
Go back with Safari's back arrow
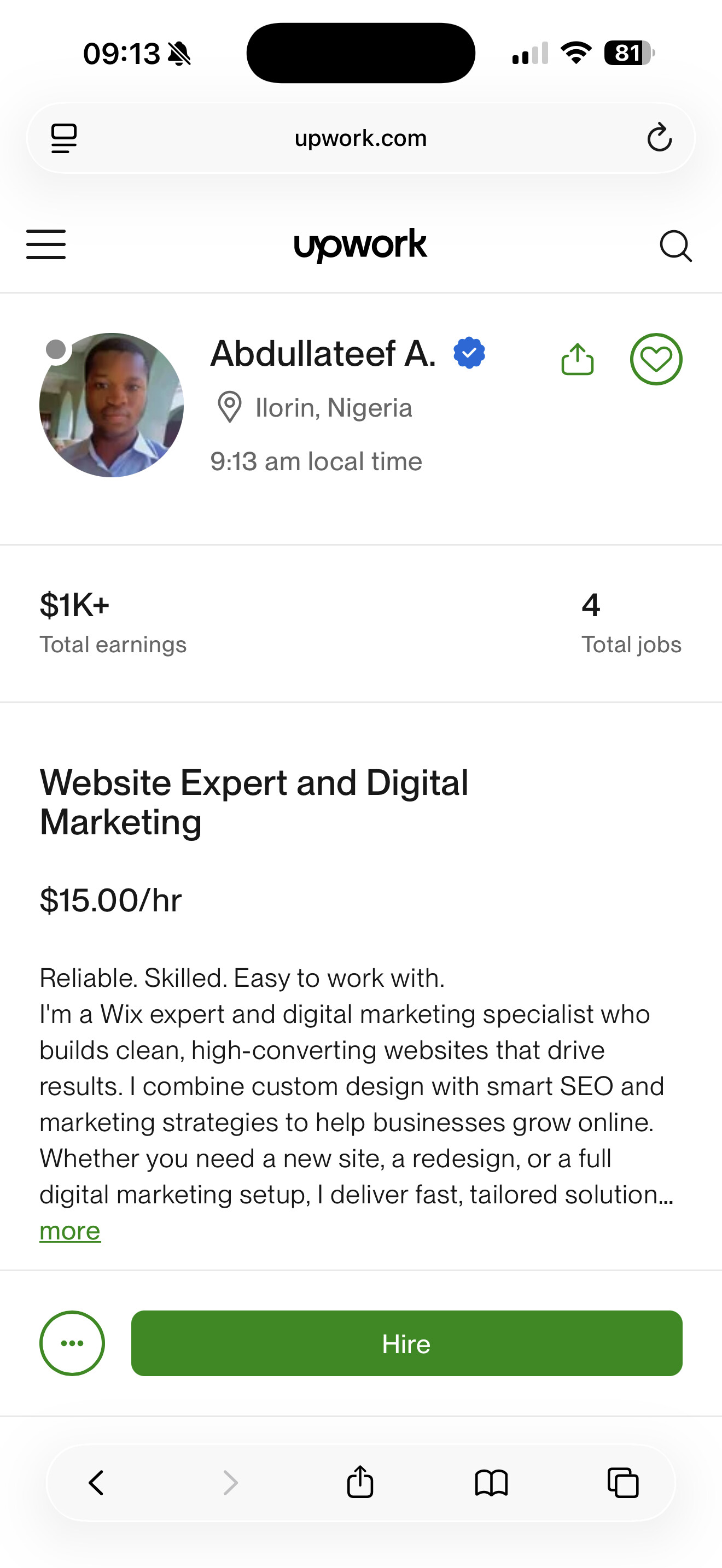click(x=97, y=1482)
